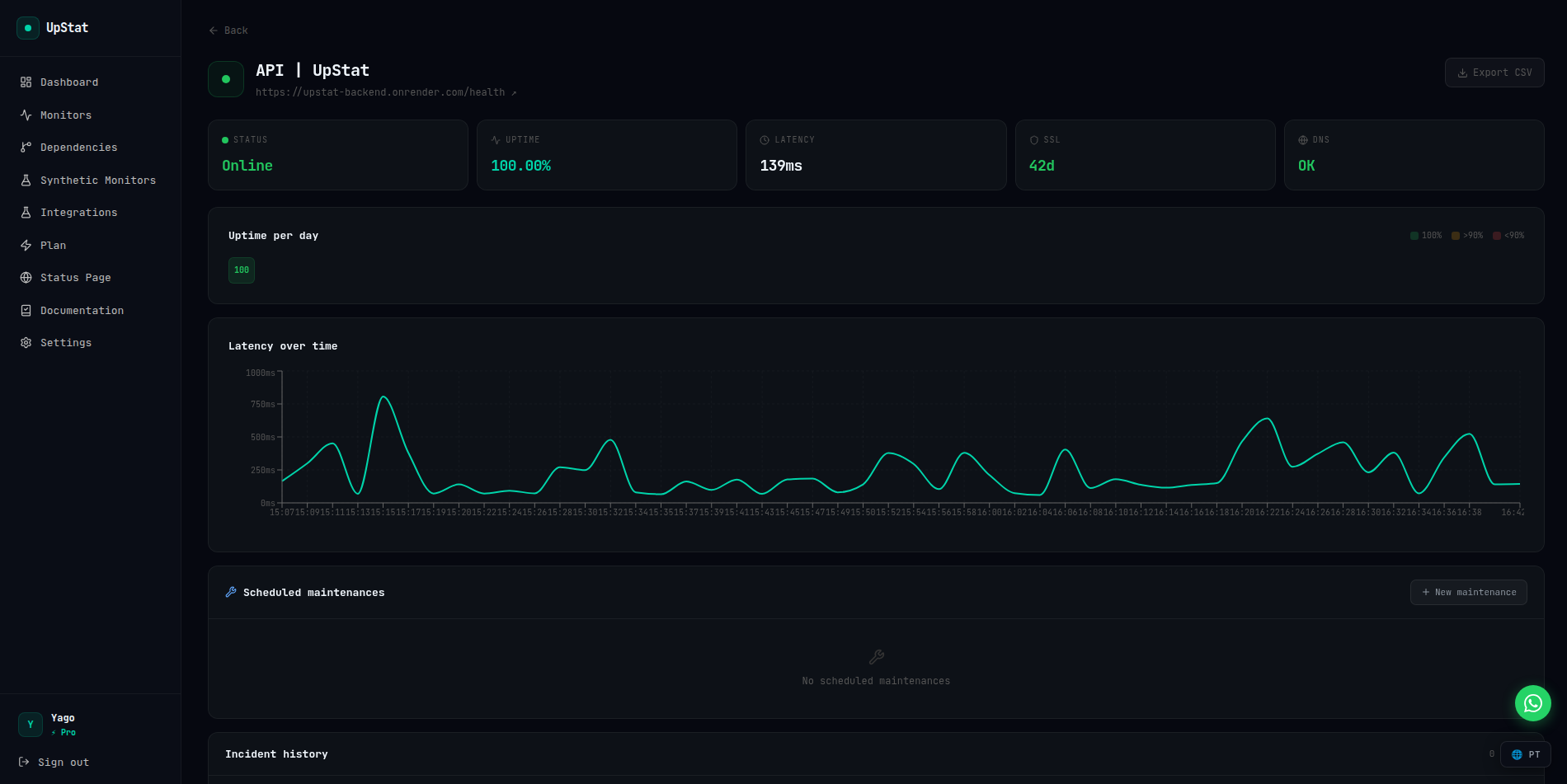Click the orange >90% legend swatch
Viewport: 1567px width, 784px height.
pyautogui.click(x=1456, y=236)
